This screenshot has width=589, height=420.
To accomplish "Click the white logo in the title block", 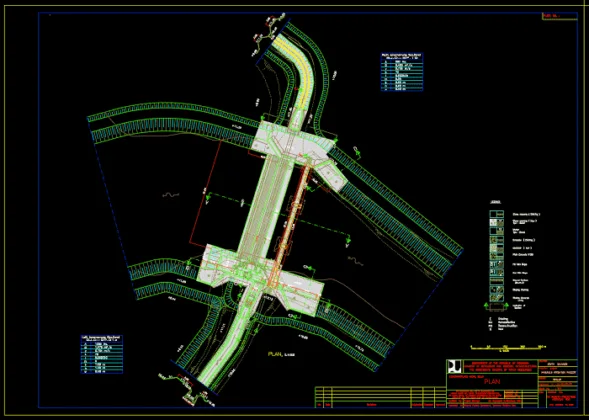I will (x=455, y=366).
